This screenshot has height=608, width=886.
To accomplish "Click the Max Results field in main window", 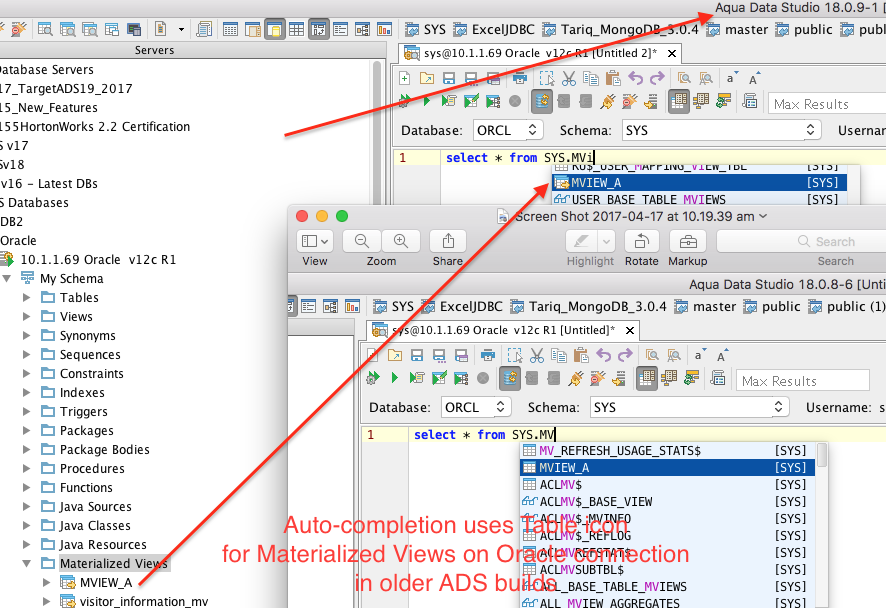I will point(827,104).
